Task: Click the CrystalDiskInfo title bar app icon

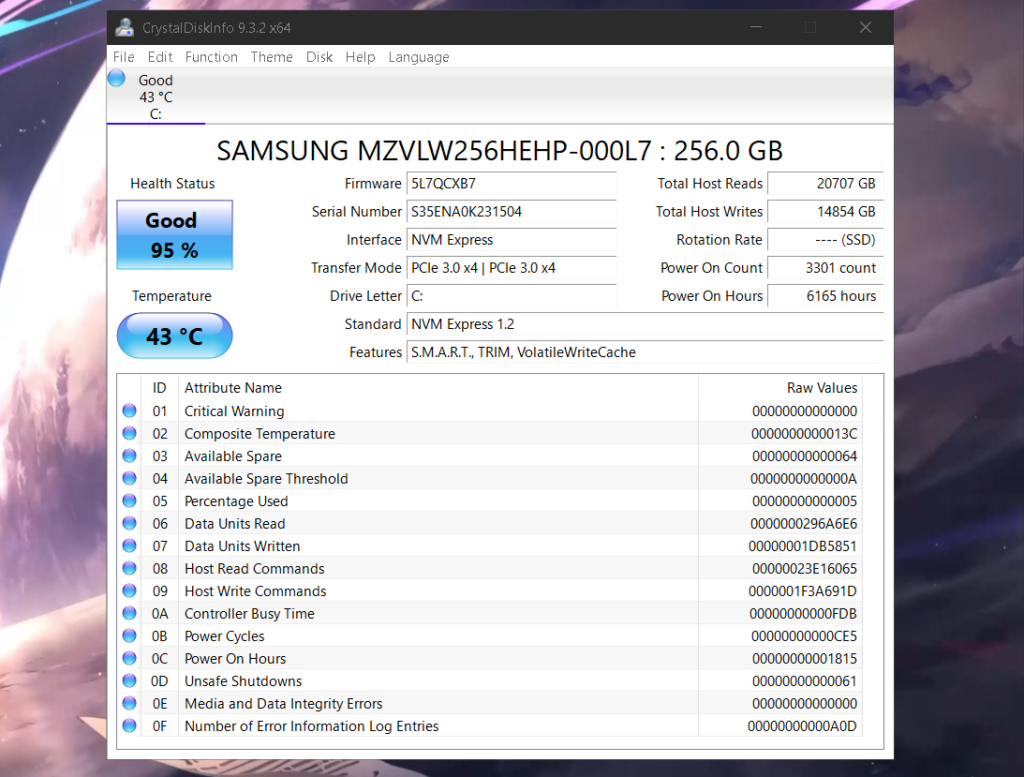Action: pos(124,27)
